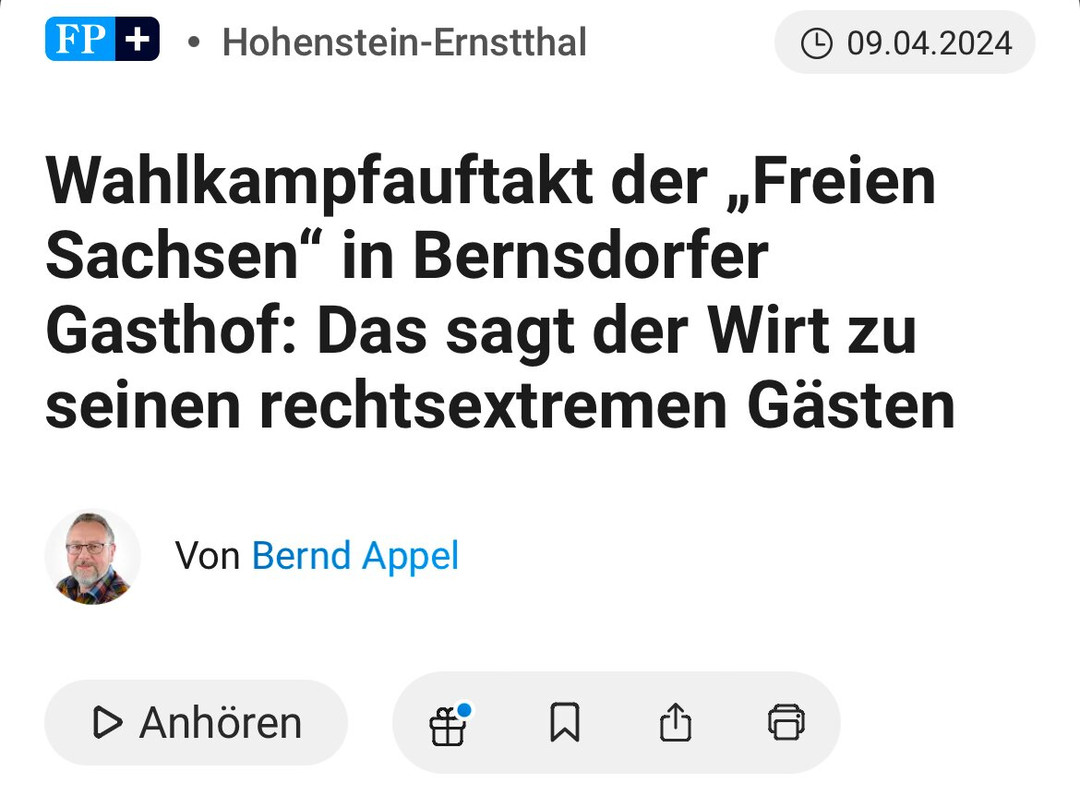The height and width of the screenshot is (808, 1080).
Task: Click the play triangle icon
Action: (x=107, y=722)
